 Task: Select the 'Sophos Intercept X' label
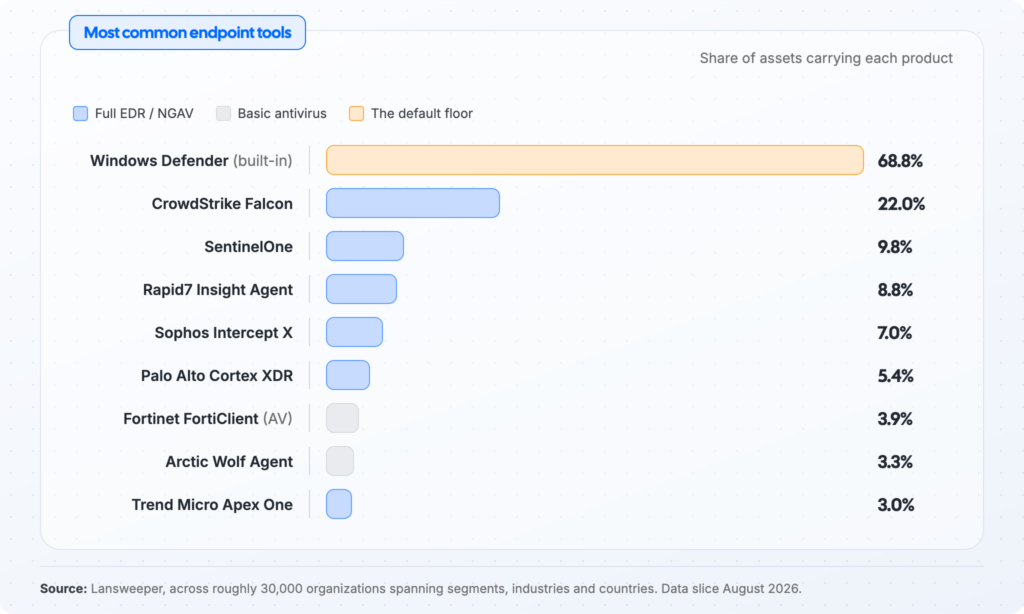[x=223, y=333]
